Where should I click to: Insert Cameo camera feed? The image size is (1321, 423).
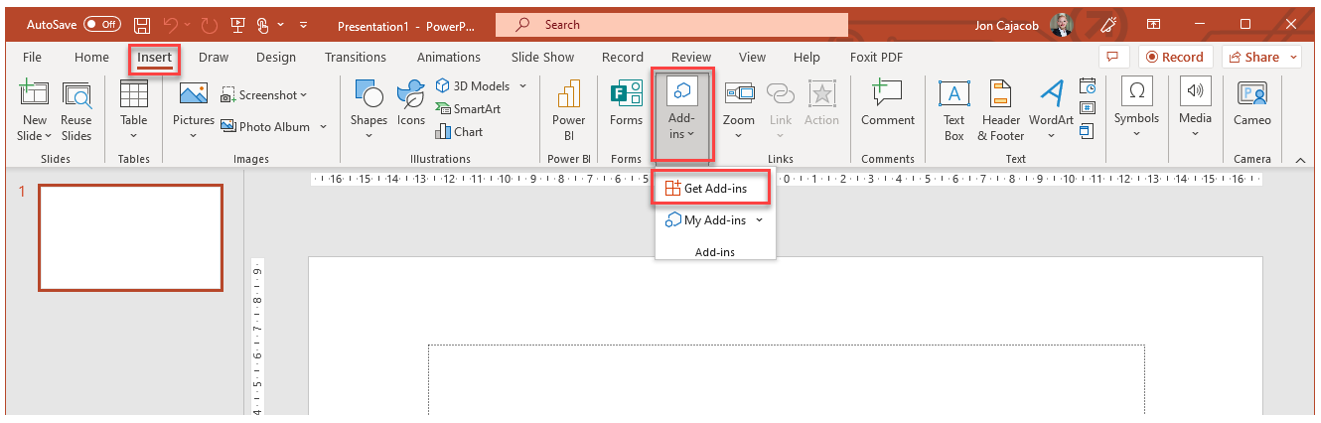point(1252,105)
